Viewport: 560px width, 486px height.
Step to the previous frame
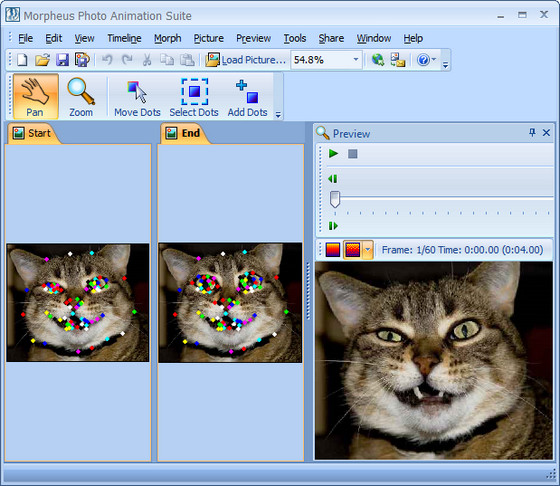[x=332, y=179]
